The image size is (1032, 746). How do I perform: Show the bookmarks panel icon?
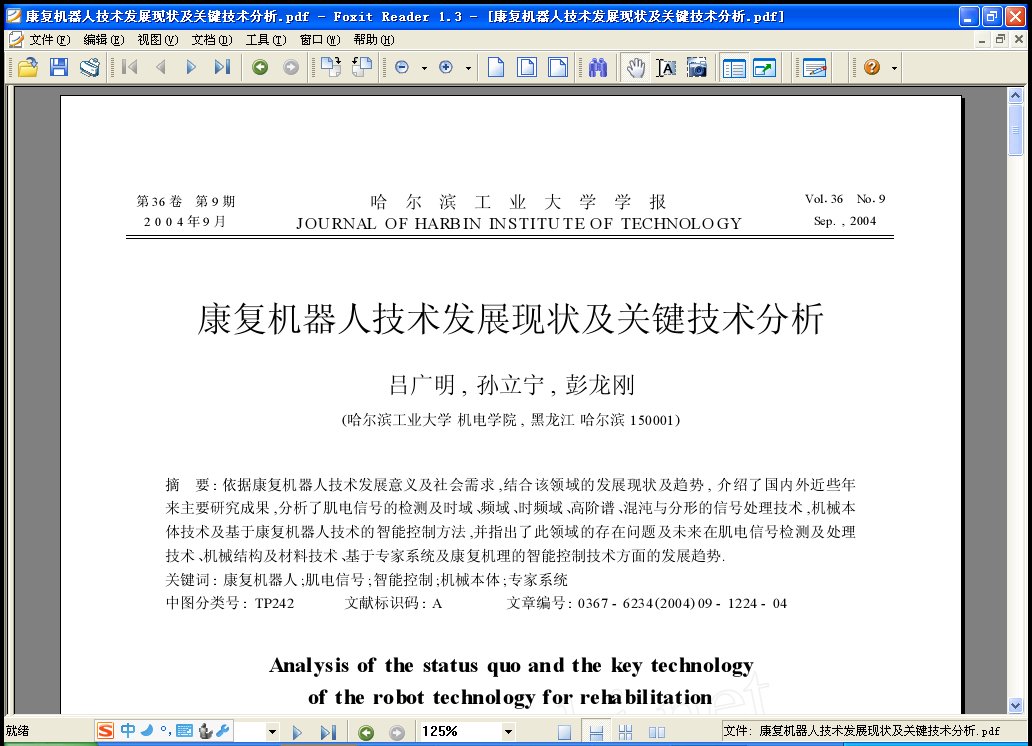point(735,67)
